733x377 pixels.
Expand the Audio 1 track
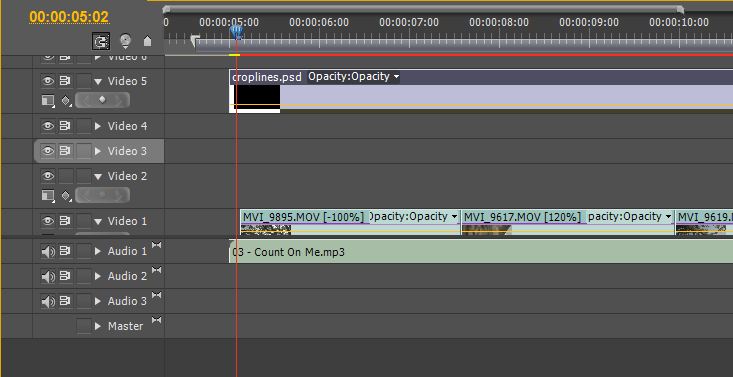click(x=98, y=251)
